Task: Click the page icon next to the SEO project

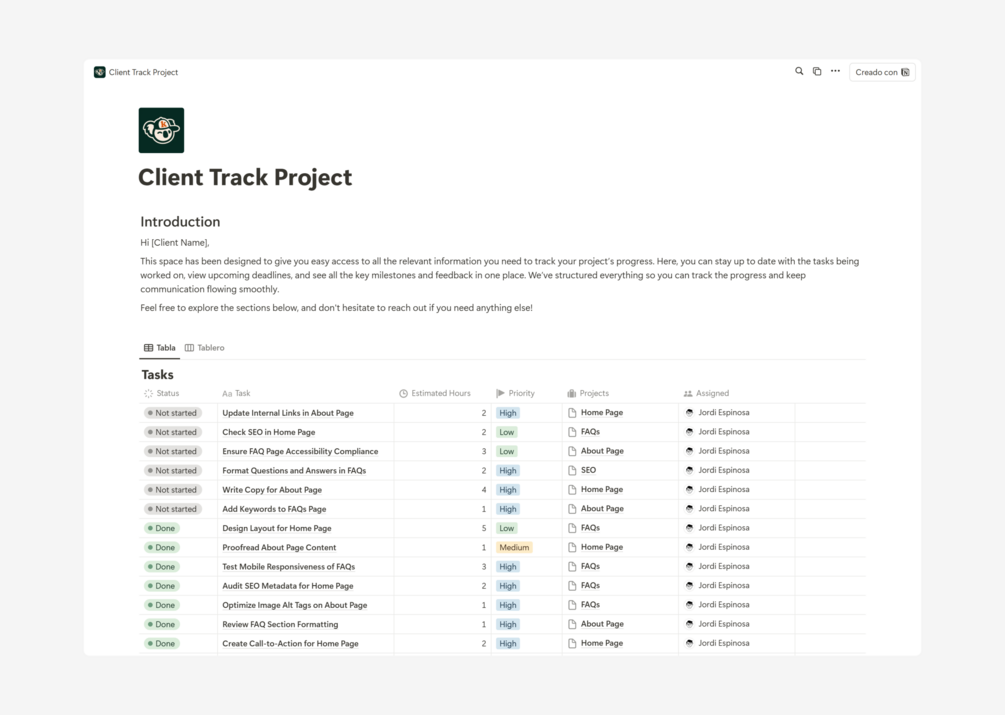Action: tap(572, 470)
